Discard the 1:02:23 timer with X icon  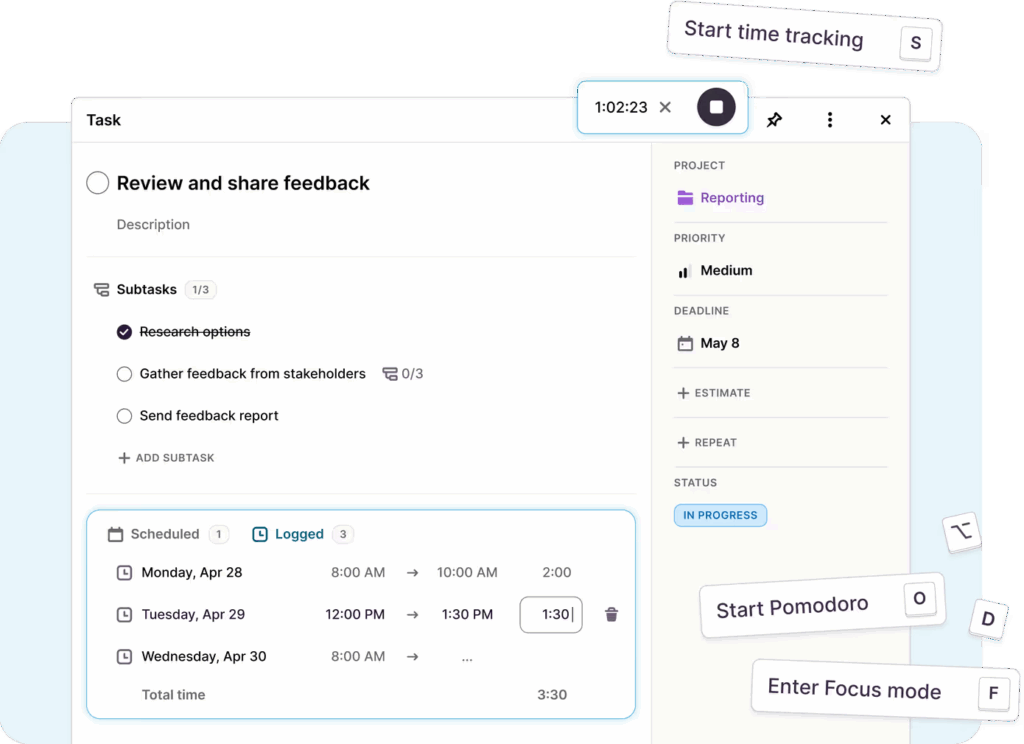click(x=665, y=107)
